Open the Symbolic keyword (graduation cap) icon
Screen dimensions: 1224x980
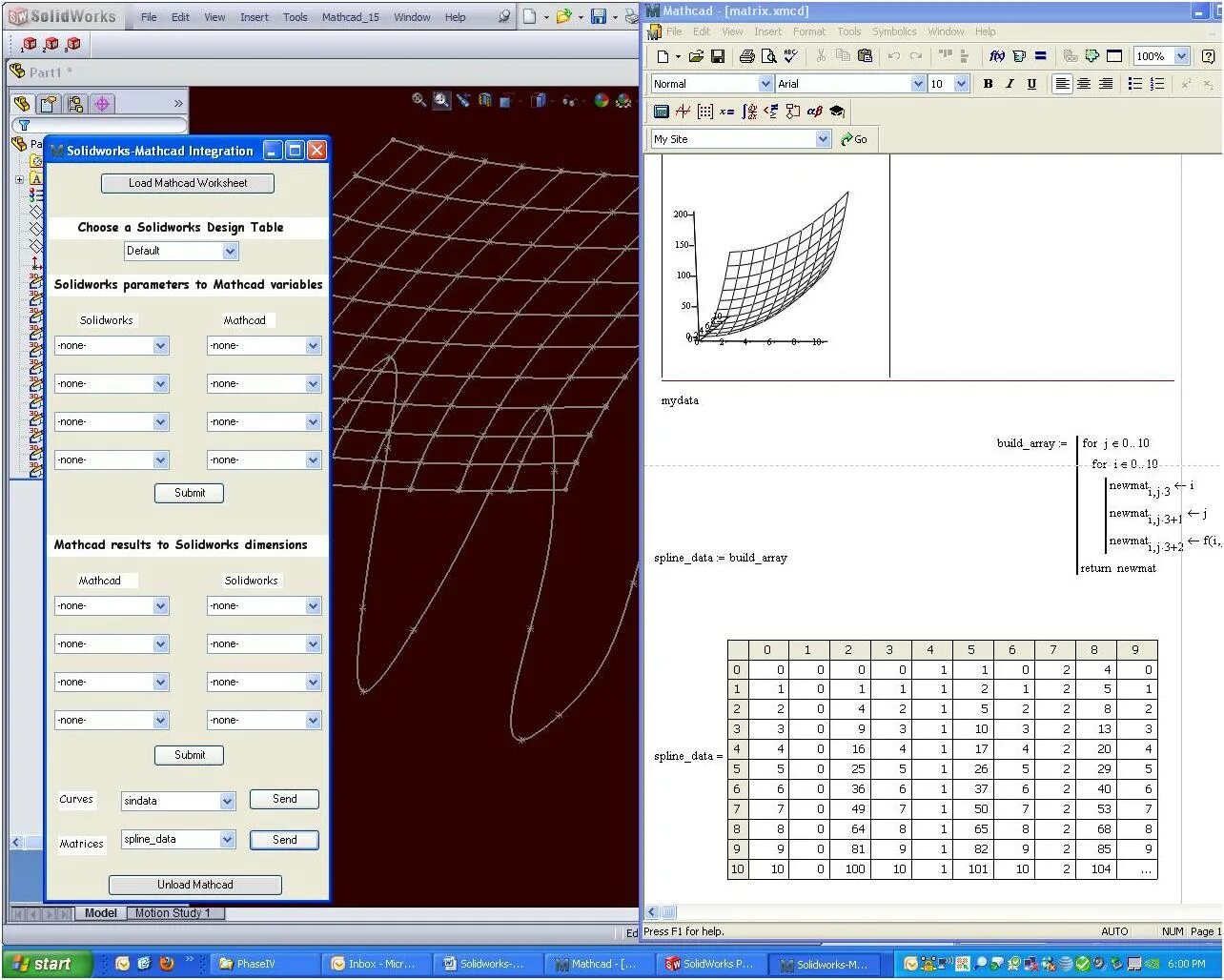837,112
